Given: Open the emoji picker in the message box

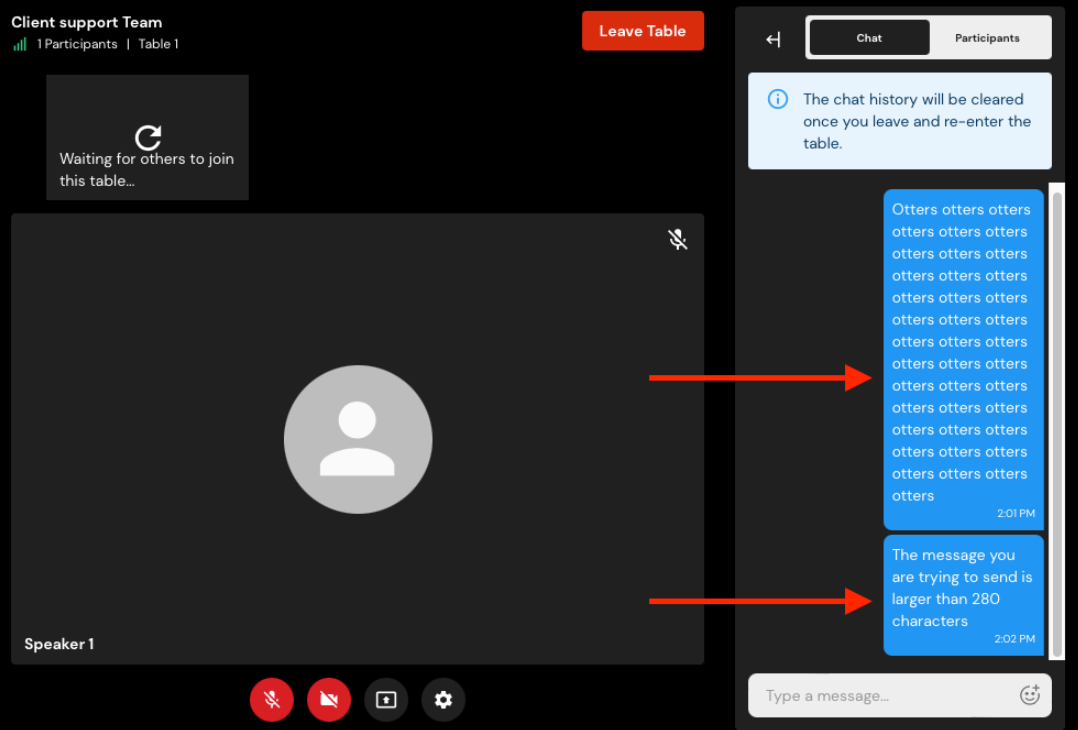Looking at the screenshot, I should [x=1029, y=695].
